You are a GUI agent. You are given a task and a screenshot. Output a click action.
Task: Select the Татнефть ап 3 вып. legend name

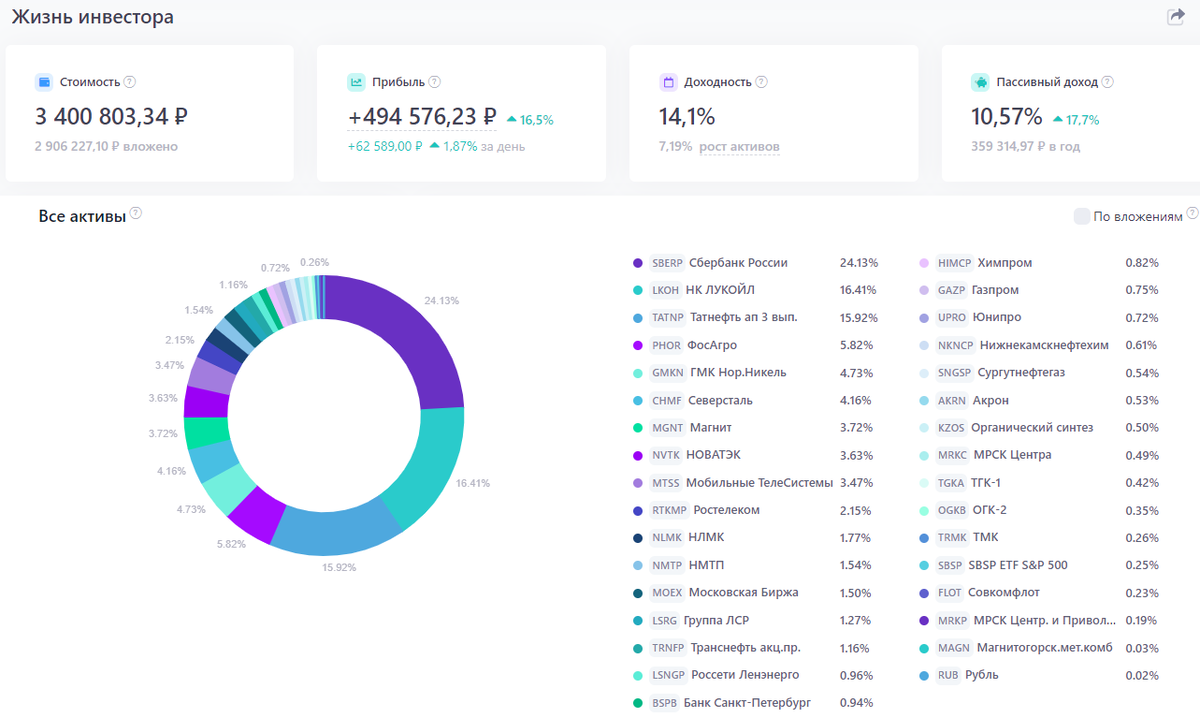[744, 318]
